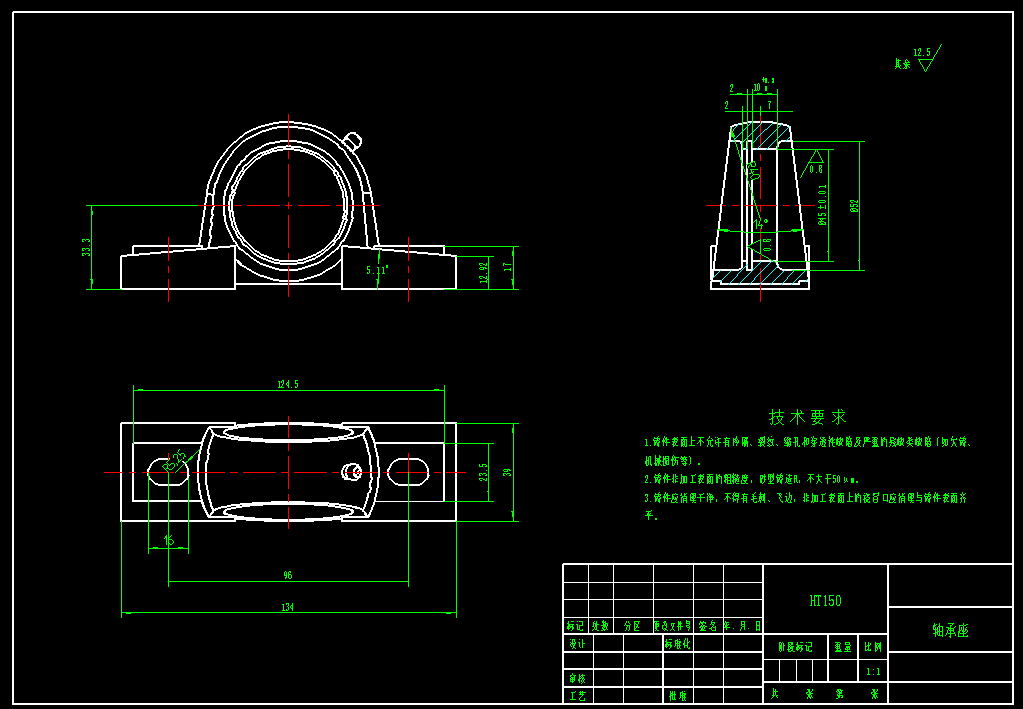Image resolution: width=1023 pixels, height=709 pixels.
Task: Select the 其余 roughness note text
Action: coord(903,65)
